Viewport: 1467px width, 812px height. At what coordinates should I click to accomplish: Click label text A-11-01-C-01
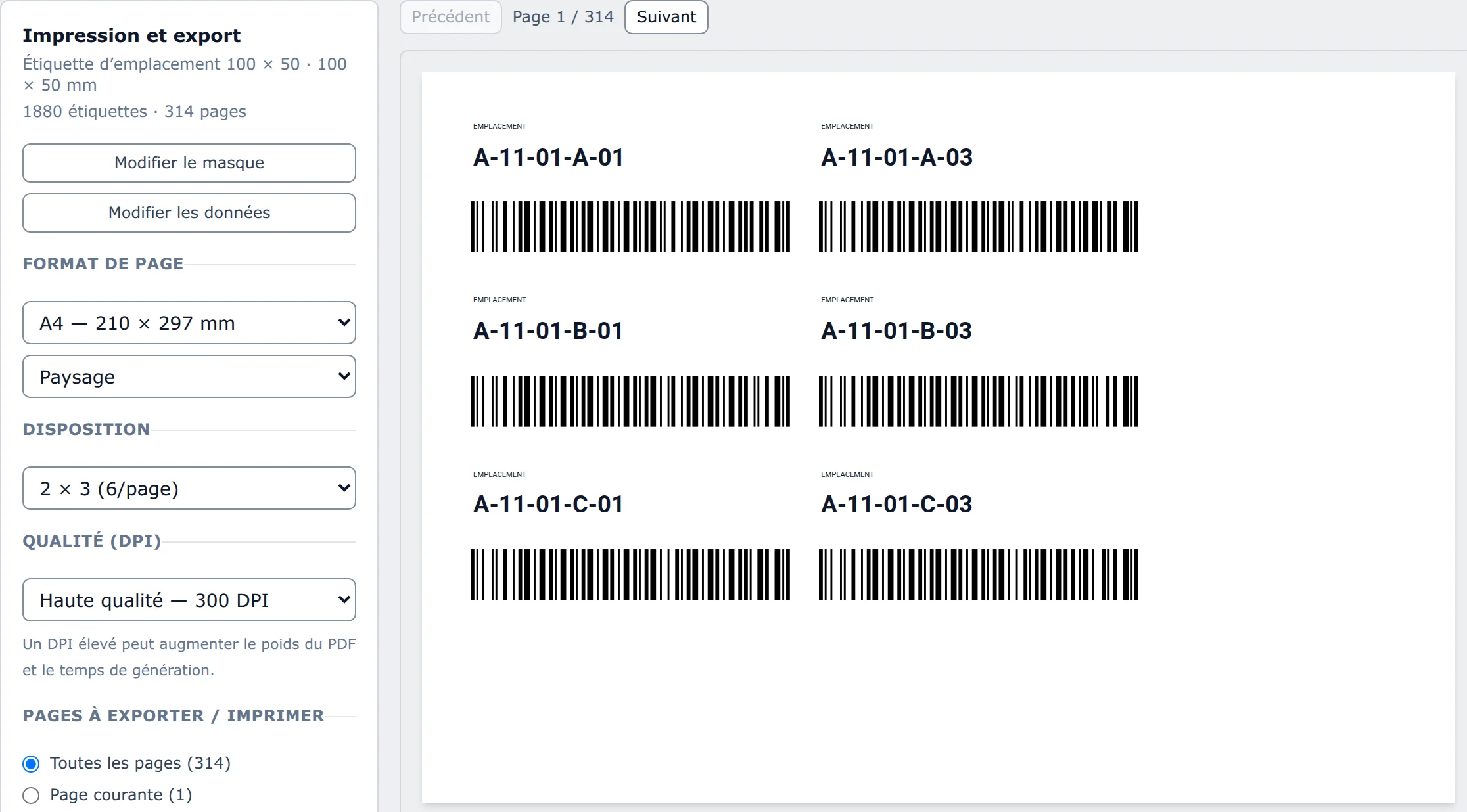click(548, 505)
